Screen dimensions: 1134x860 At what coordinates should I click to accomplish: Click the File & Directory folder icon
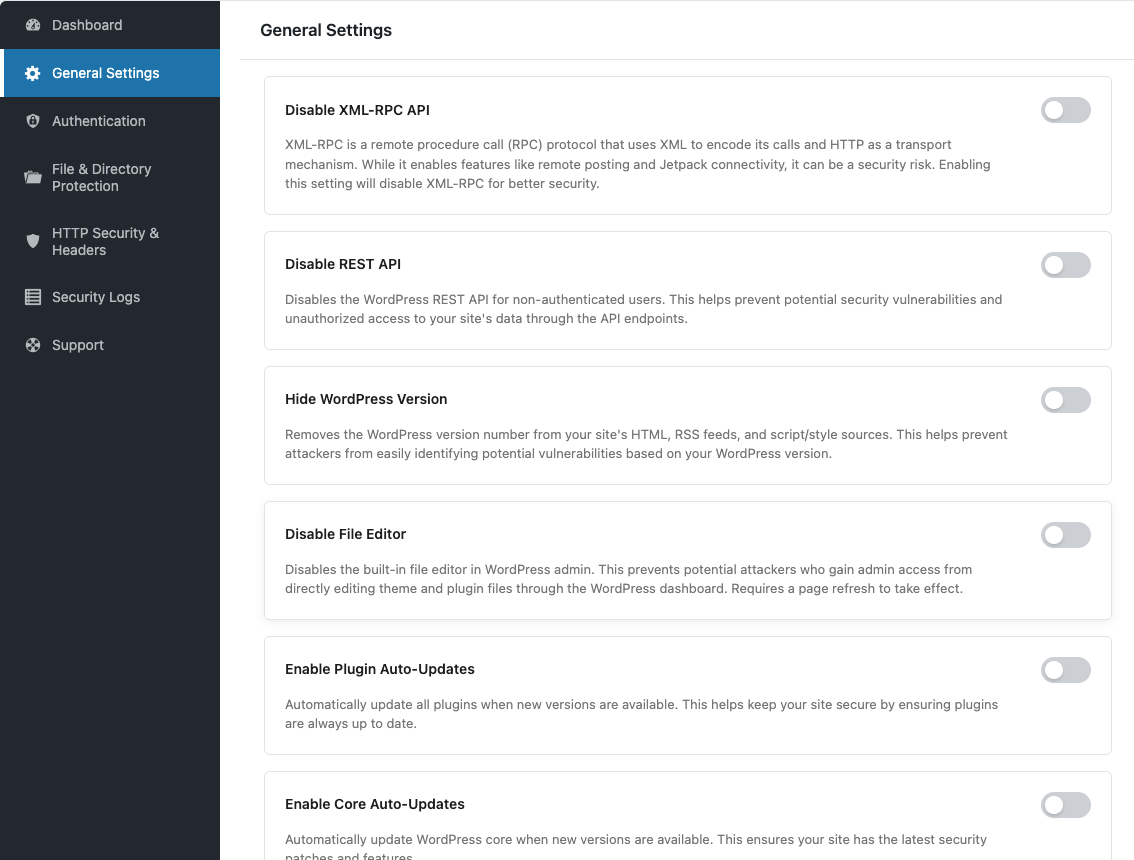[x=33, y=178]
